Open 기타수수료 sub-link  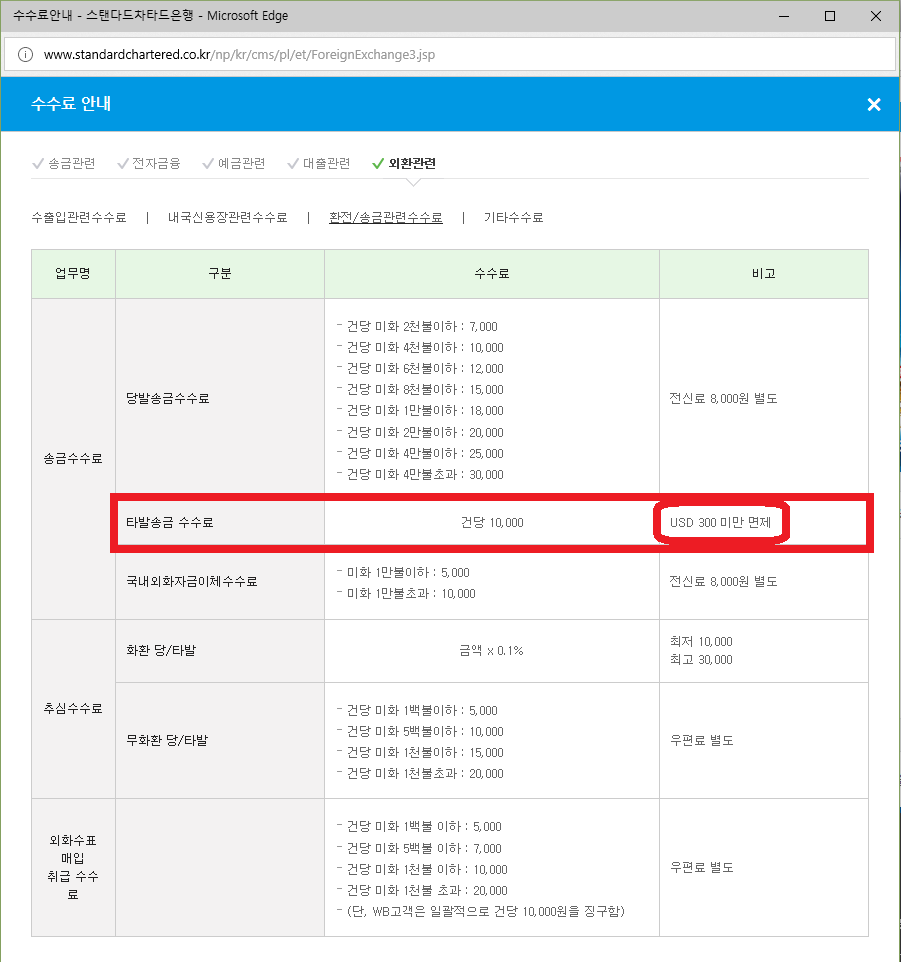tap(513, 217)
